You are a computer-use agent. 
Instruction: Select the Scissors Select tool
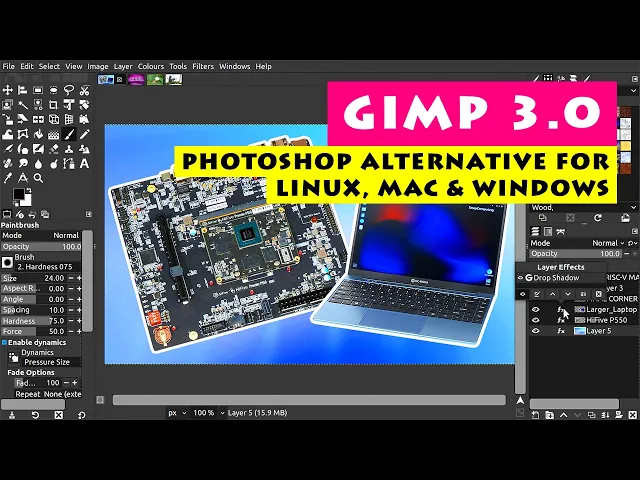pyautogui.click(x=84, y=90)
